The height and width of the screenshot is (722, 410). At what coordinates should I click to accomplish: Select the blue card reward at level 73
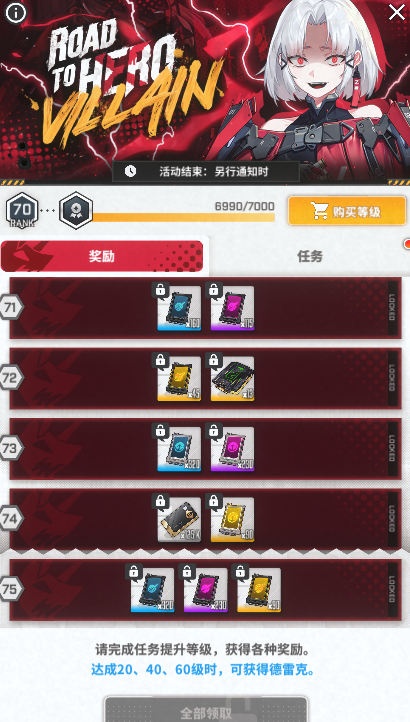tap(179, 448)
